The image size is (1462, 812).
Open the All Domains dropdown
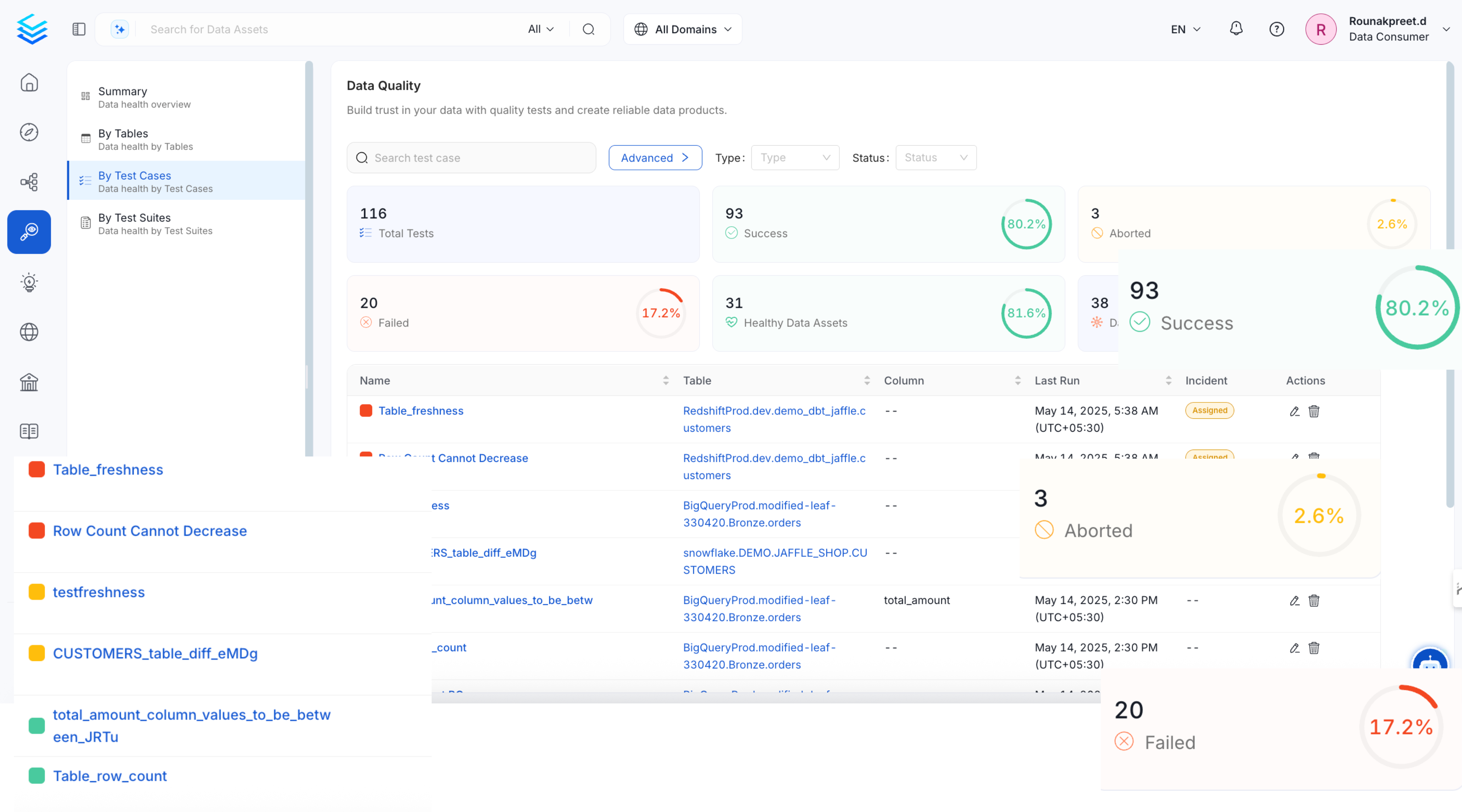682,29
